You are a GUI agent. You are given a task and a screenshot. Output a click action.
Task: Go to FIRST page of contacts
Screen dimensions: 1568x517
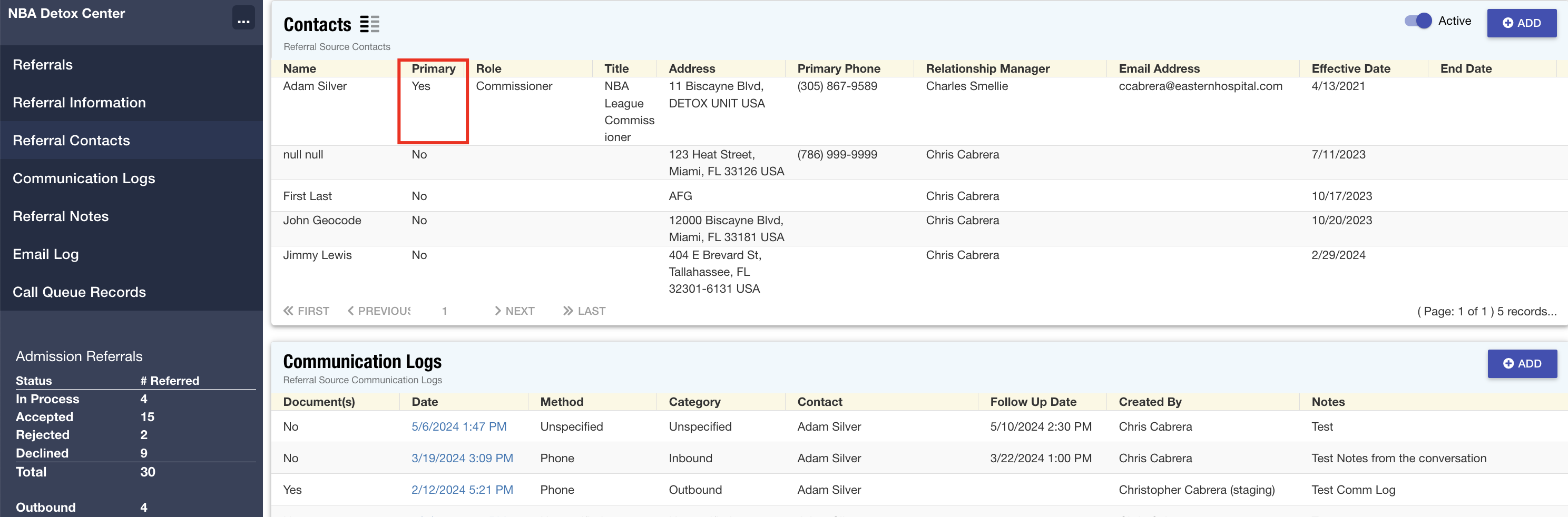(306, 311)
